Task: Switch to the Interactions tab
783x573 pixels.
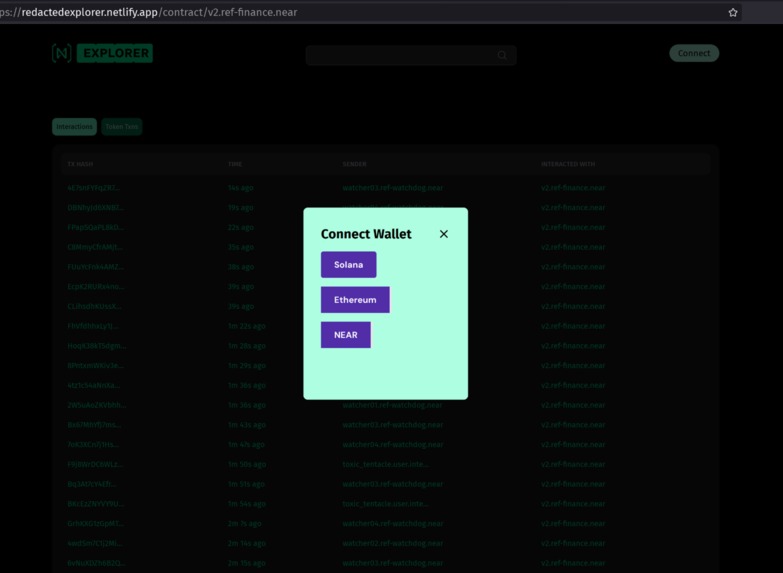Action: tap(74, 127)
